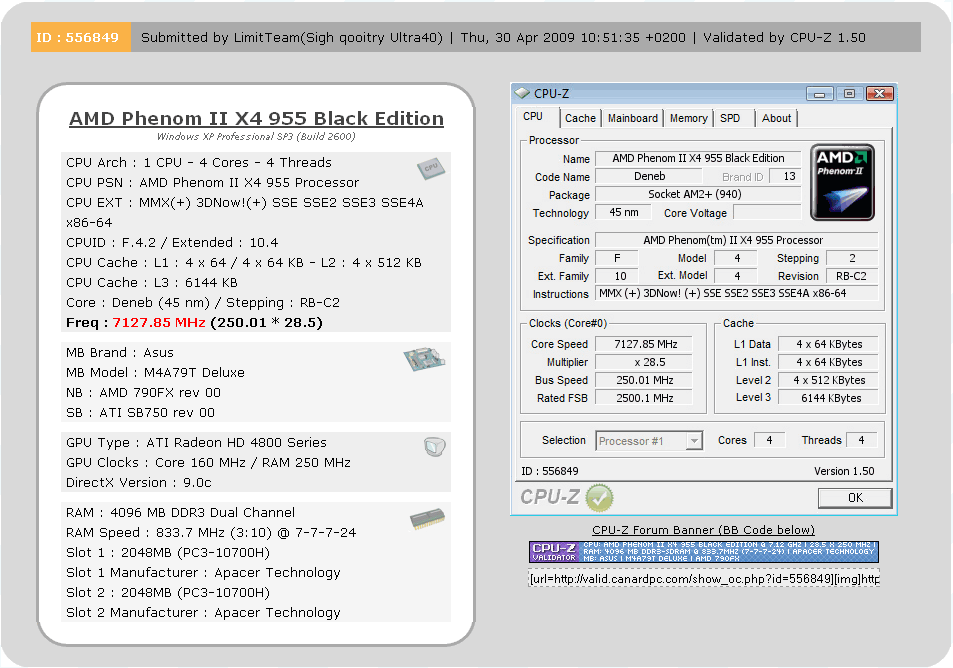Click the Multiplier value x 28.5
Screen dimensions: 953x668
pyautogui.click(x=644, y=362)
